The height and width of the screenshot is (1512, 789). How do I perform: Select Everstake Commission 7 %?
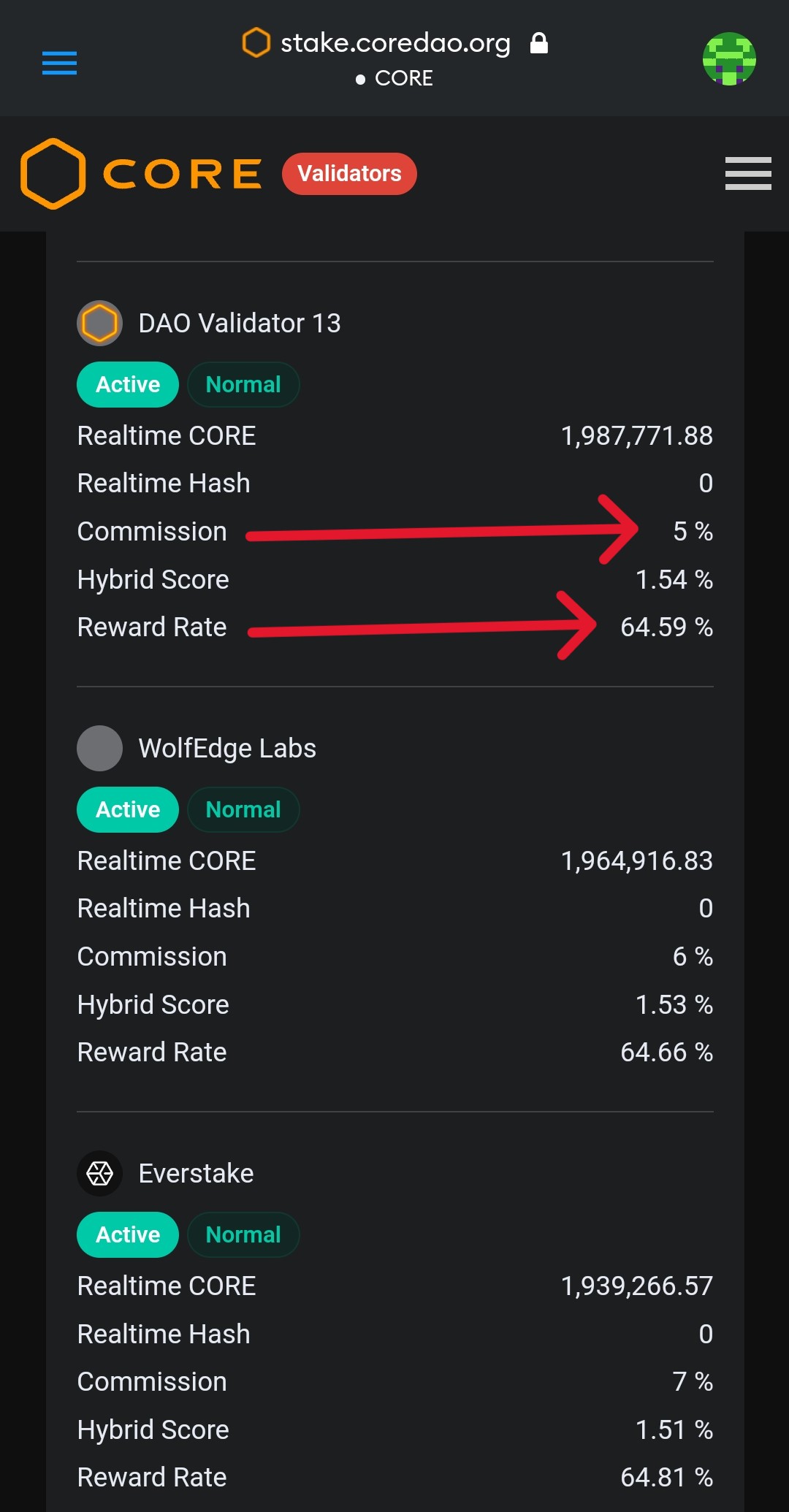[x=693, y=1382]
